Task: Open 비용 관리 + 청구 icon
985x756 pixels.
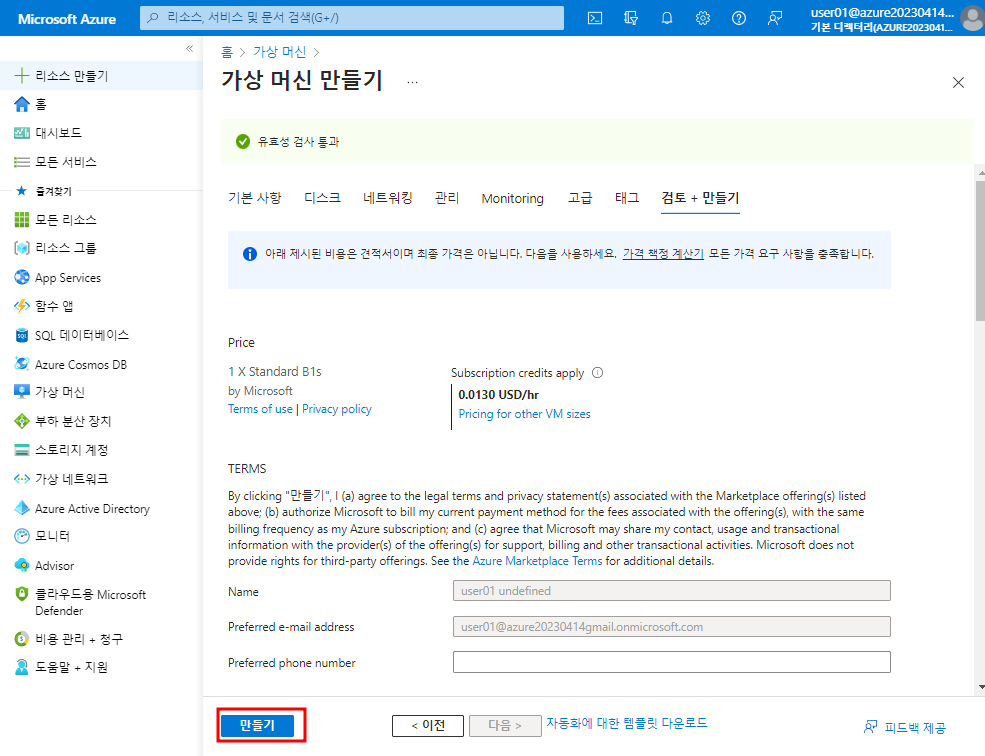Action: coord(21,639)
